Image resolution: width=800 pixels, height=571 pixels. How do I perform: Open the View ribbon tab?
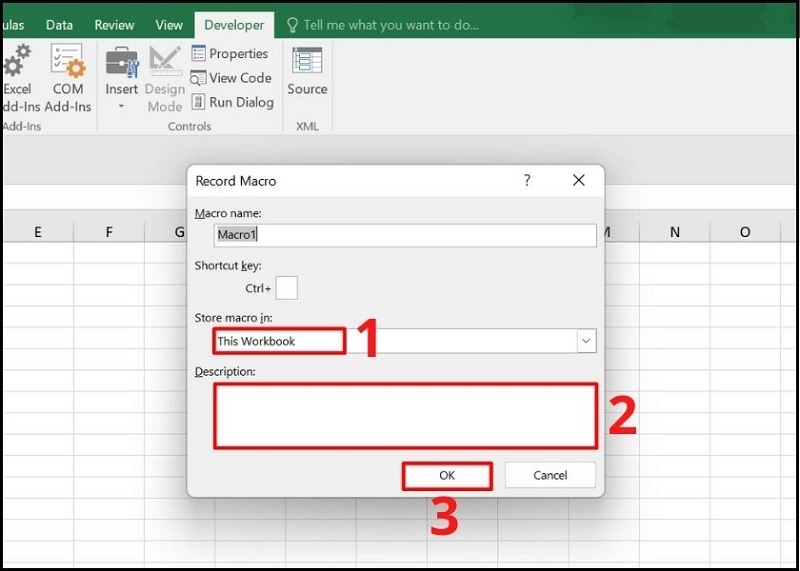tap(169, 25)
